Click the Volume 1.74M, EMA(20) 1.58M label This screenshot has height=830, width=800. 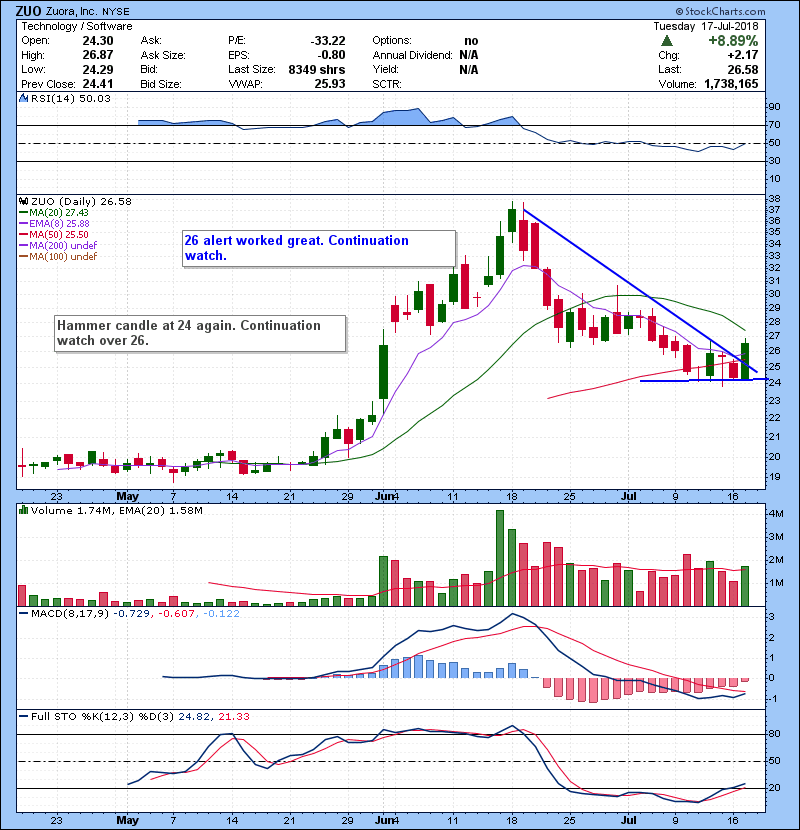click(116, 510)
